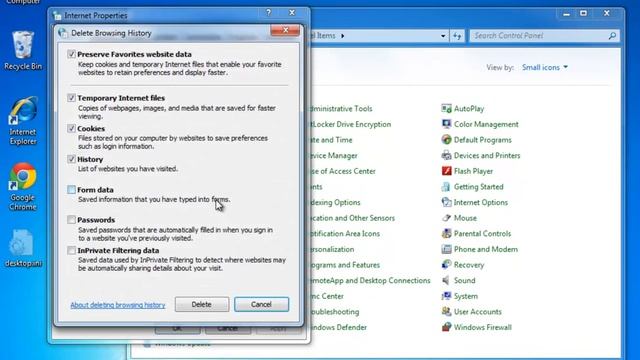The width and height of the screenshot is (640, 360).
Task: Open the Windows Defender link
Action: [x=338, y=327]
